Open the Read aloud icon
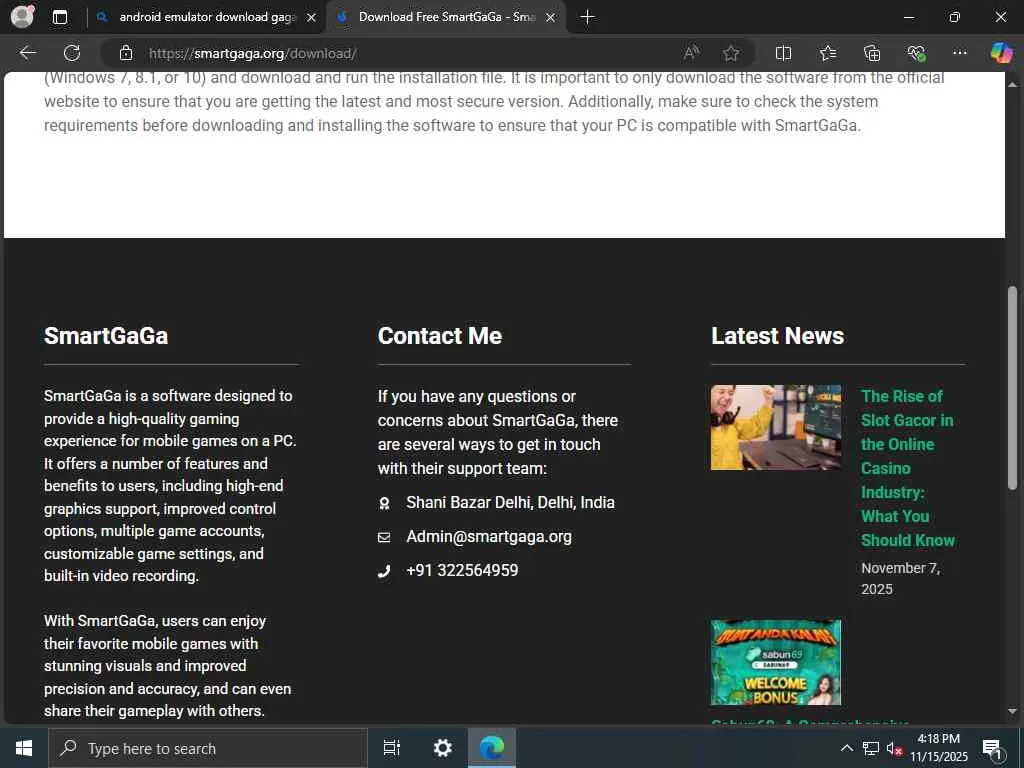 point(691,53)
